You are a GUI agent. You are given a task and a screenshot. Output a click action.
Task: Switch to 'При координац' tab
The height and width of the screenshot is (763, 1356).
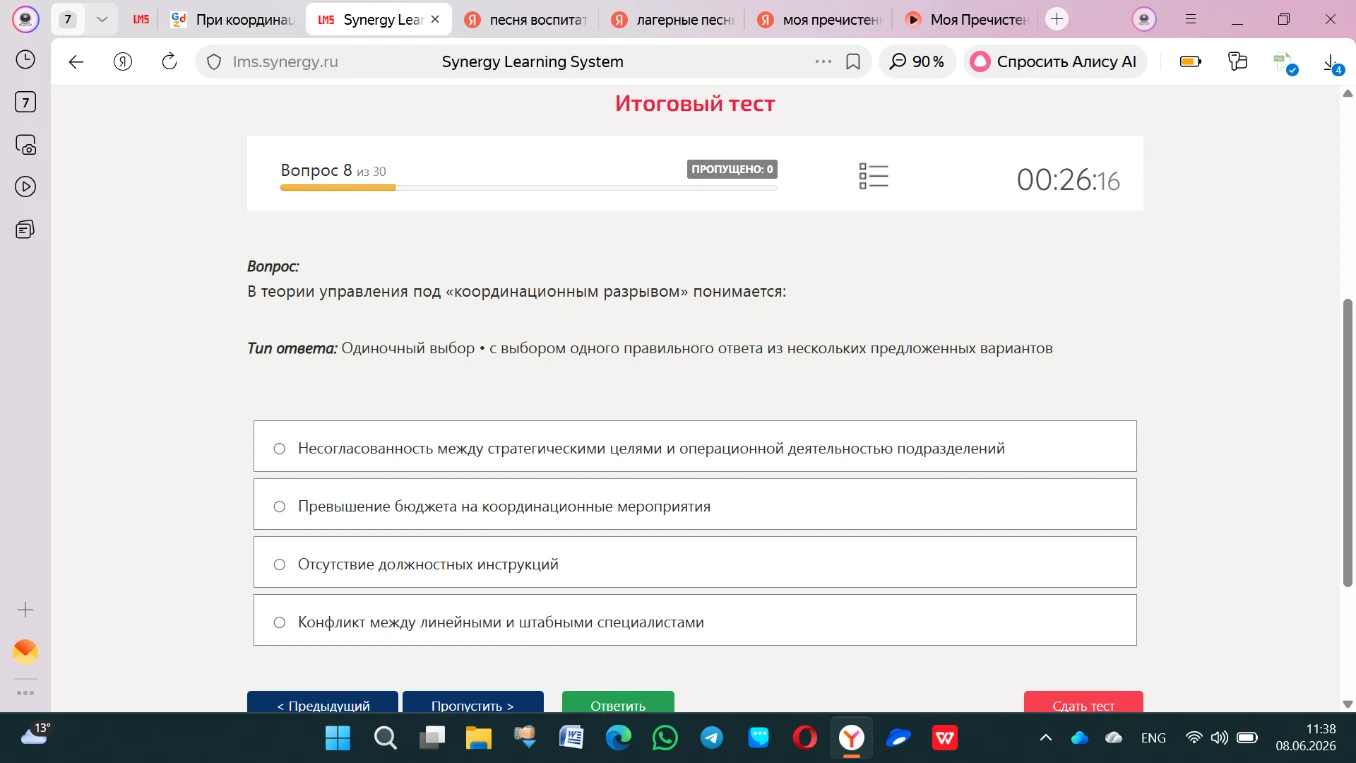click(x=232, y=19)
